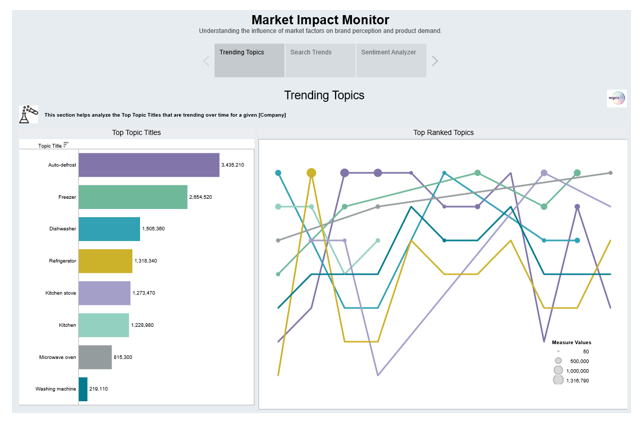Image resolution: width=644 pixels, height=421 pixels.
Task: Click the yellow Refrigerator bar
Action: (105, 261)
